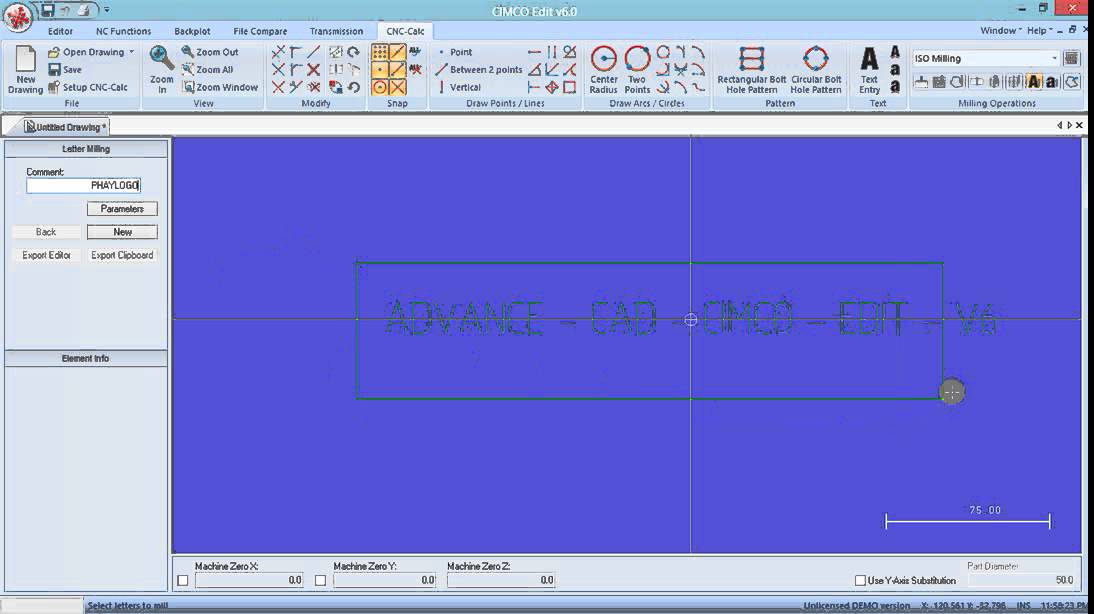Click the CIMCO application logo button
The image size is (1094, 614).
click(x=17, y=17)
